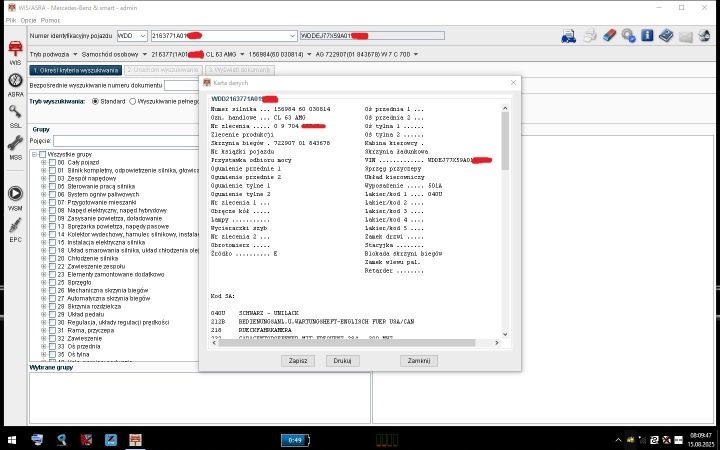This screenshot has width=720, height=450.
Task: Check the 20 Chłodzenie silnika checkbox
Action: (x=52, y=259)
